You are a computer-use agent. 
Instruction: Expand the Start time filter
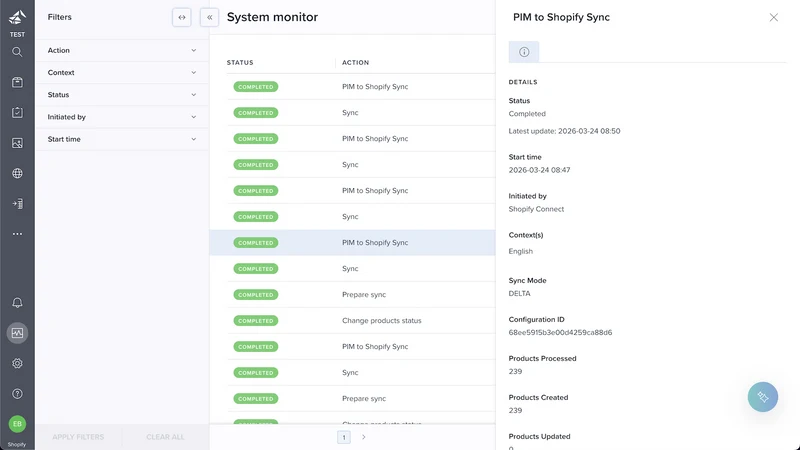122,139
